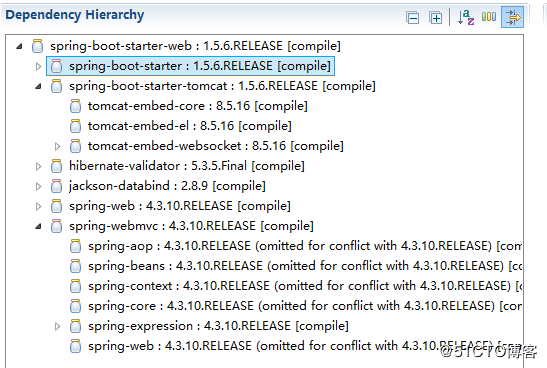Screen dimensions: 547x368
Task: Collapse the spring-webmvc node
Action: pyautogui.click(x=38, y=226)
